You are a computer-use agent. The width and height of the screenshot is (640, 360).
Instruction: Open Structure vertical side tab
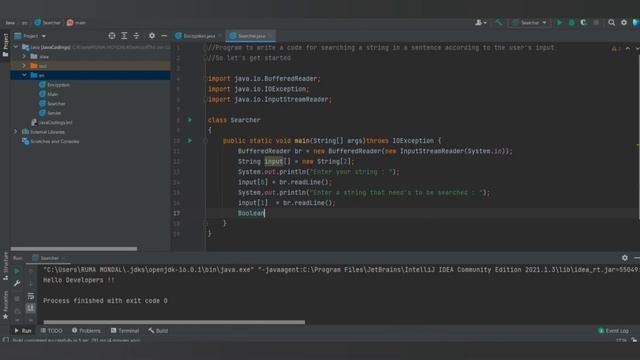tap(5, 266)
